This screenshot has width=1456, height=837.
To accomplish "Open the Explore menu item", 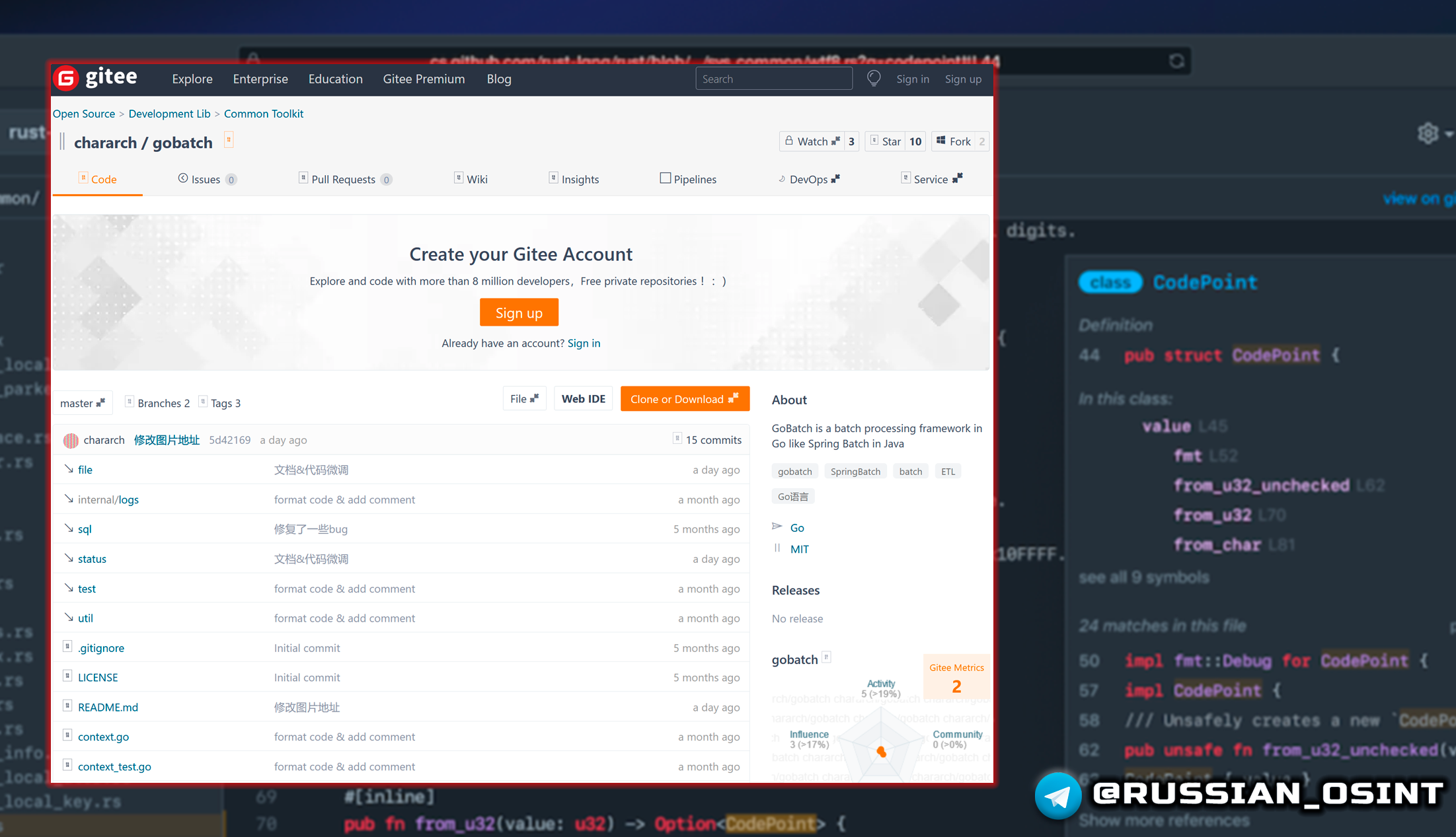I will coord(192,79).
